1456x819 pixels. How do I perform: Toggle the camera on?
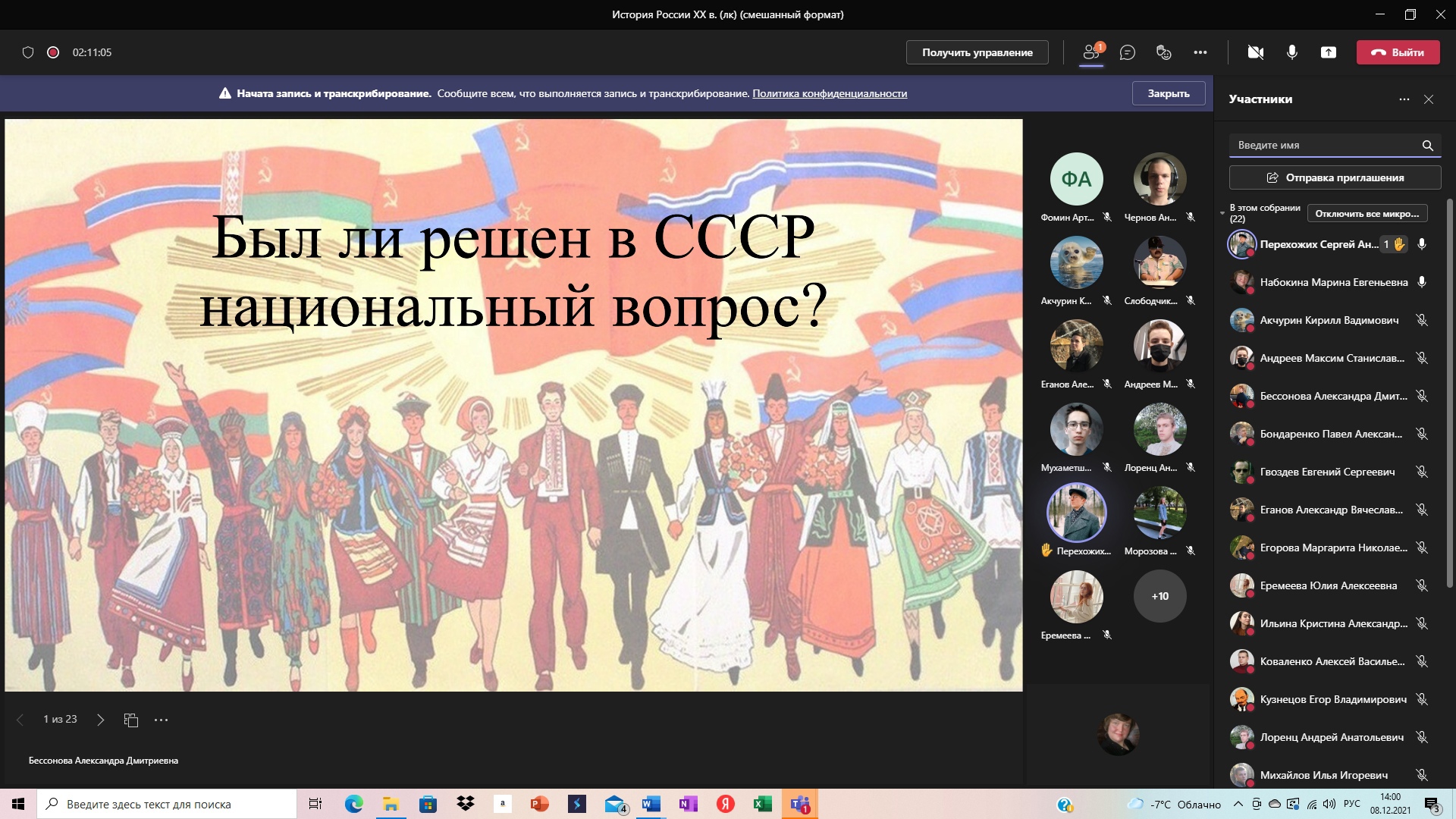[1255, 52]
